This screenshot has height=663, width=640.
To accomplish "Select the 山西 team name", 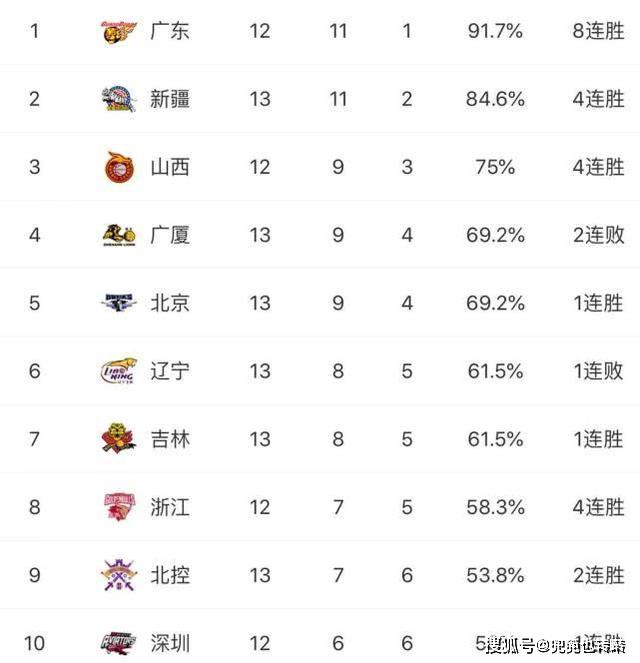I will [170, 167].
